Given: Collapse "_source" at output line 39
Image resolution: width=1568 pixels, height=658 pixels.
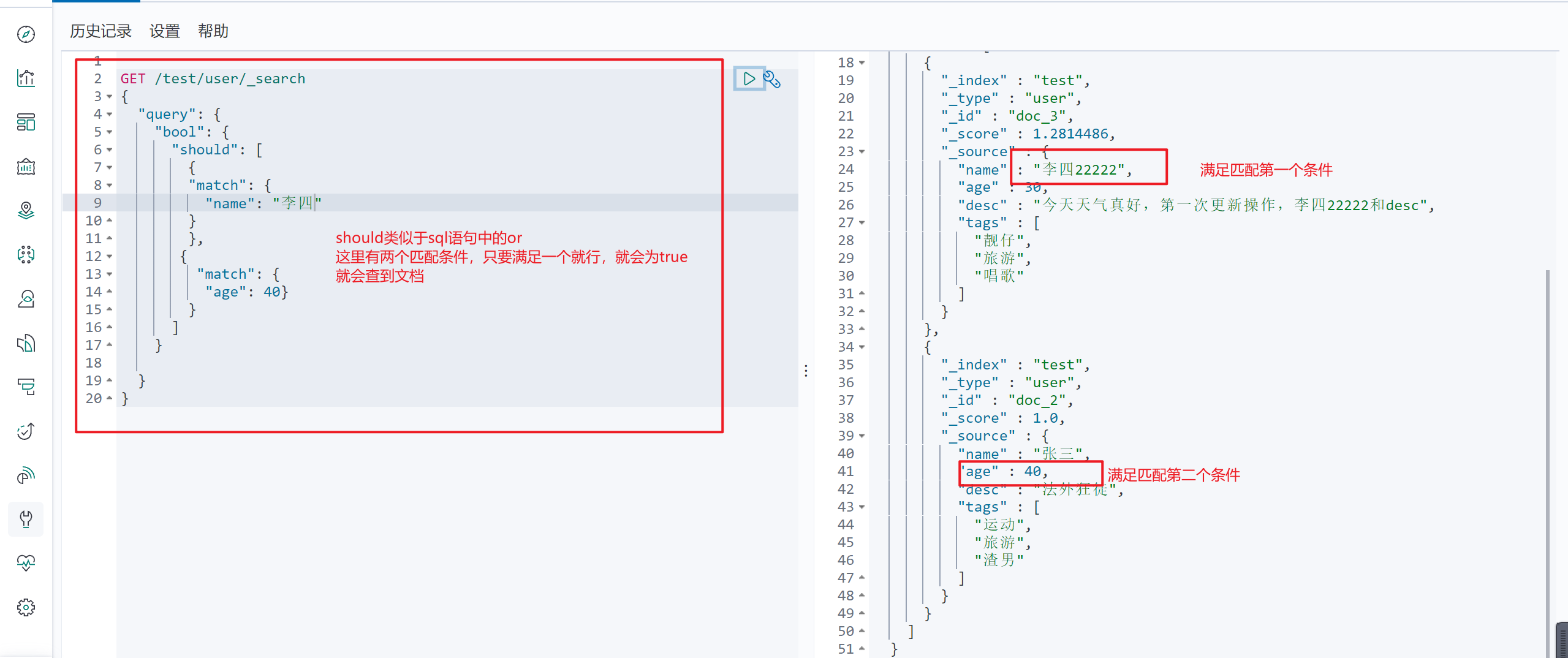Looking at the screenshot, I should pyautogui.click(x=862, y=436).
